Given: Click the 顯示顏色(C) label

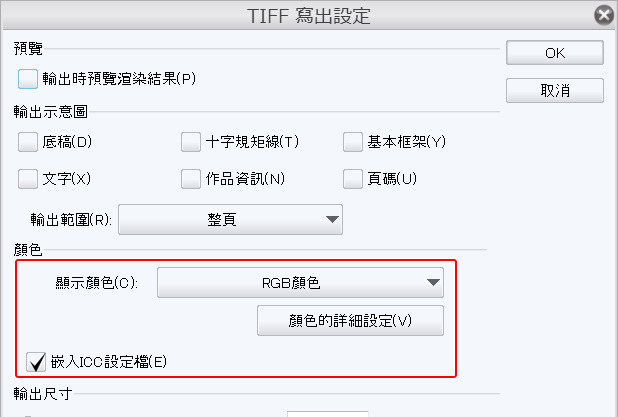Looking at the screenshot, I should point(97,283).
